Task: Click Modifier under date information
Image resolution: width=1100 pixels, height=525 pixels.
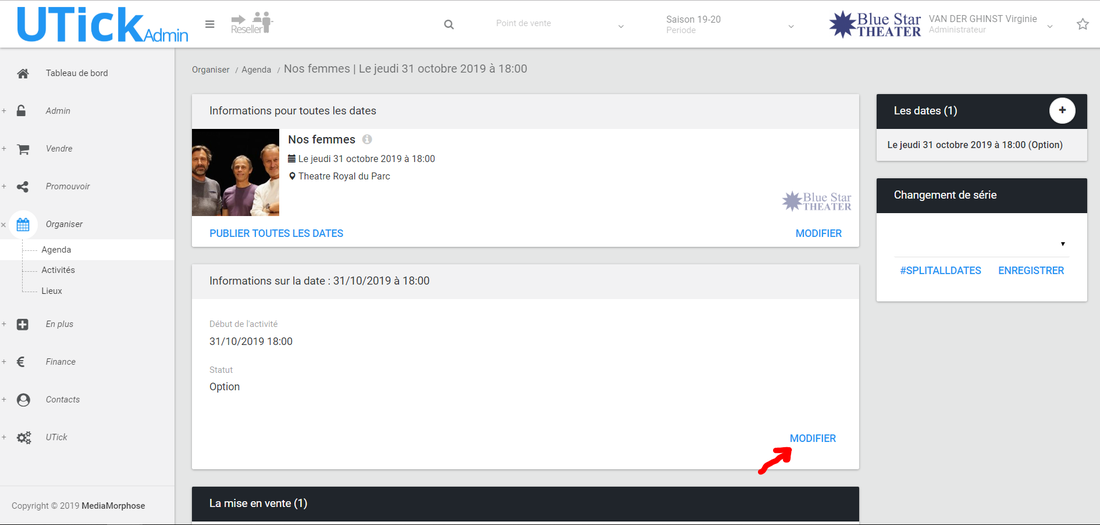Action: pyautogui.click(x=812, y=438)
